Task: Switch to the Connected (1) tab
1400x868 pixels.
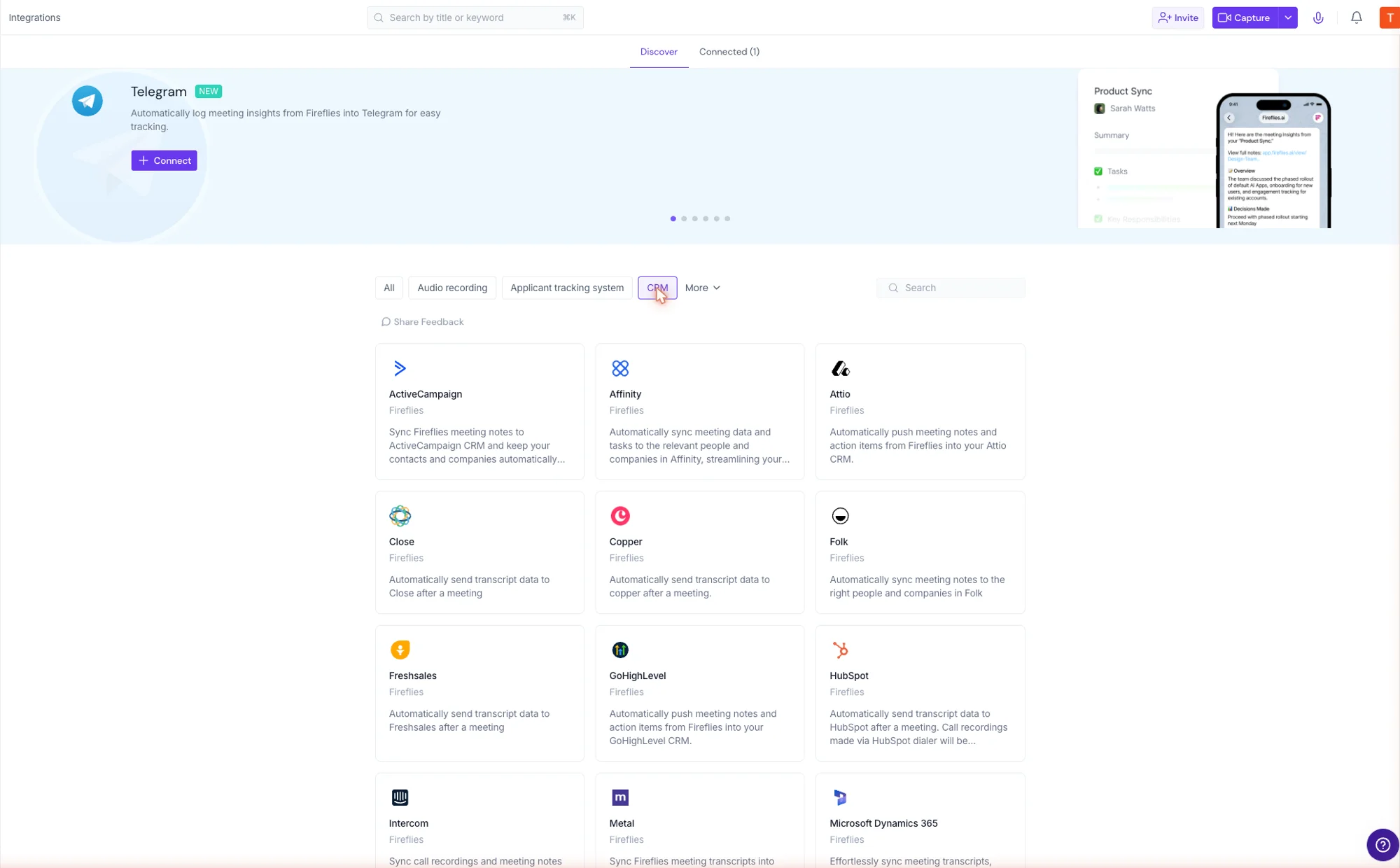Action: pos(729,52)
